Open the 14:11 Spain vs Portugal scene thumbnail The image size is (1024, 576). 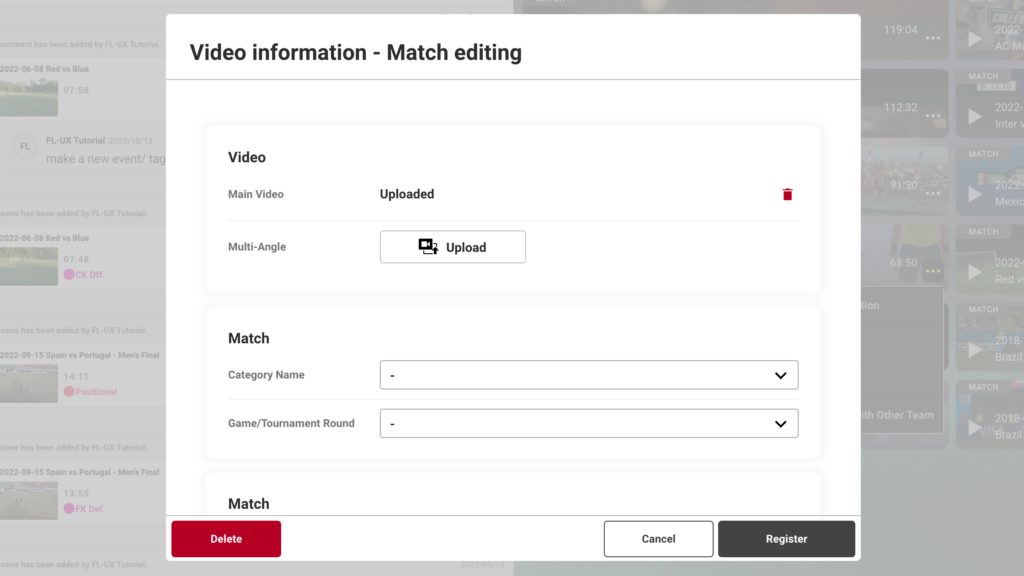29,383
